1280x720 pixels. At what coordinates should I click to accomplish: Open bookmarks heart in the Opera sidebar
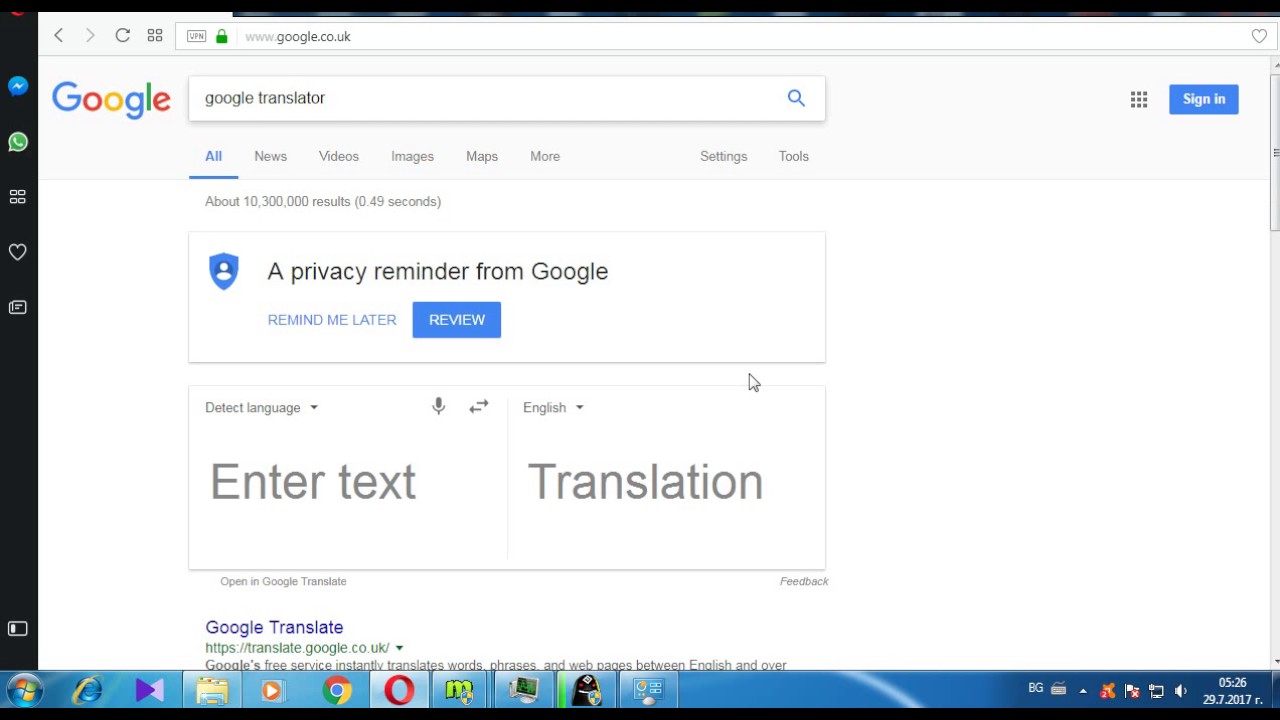(x=18, y=252)
